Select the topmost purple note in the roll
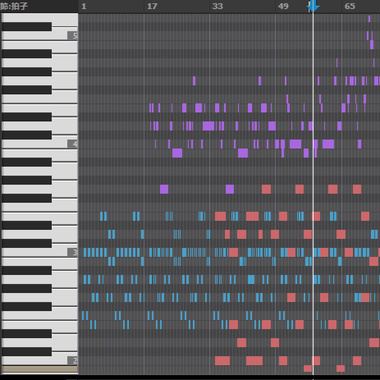 (369, 19)
